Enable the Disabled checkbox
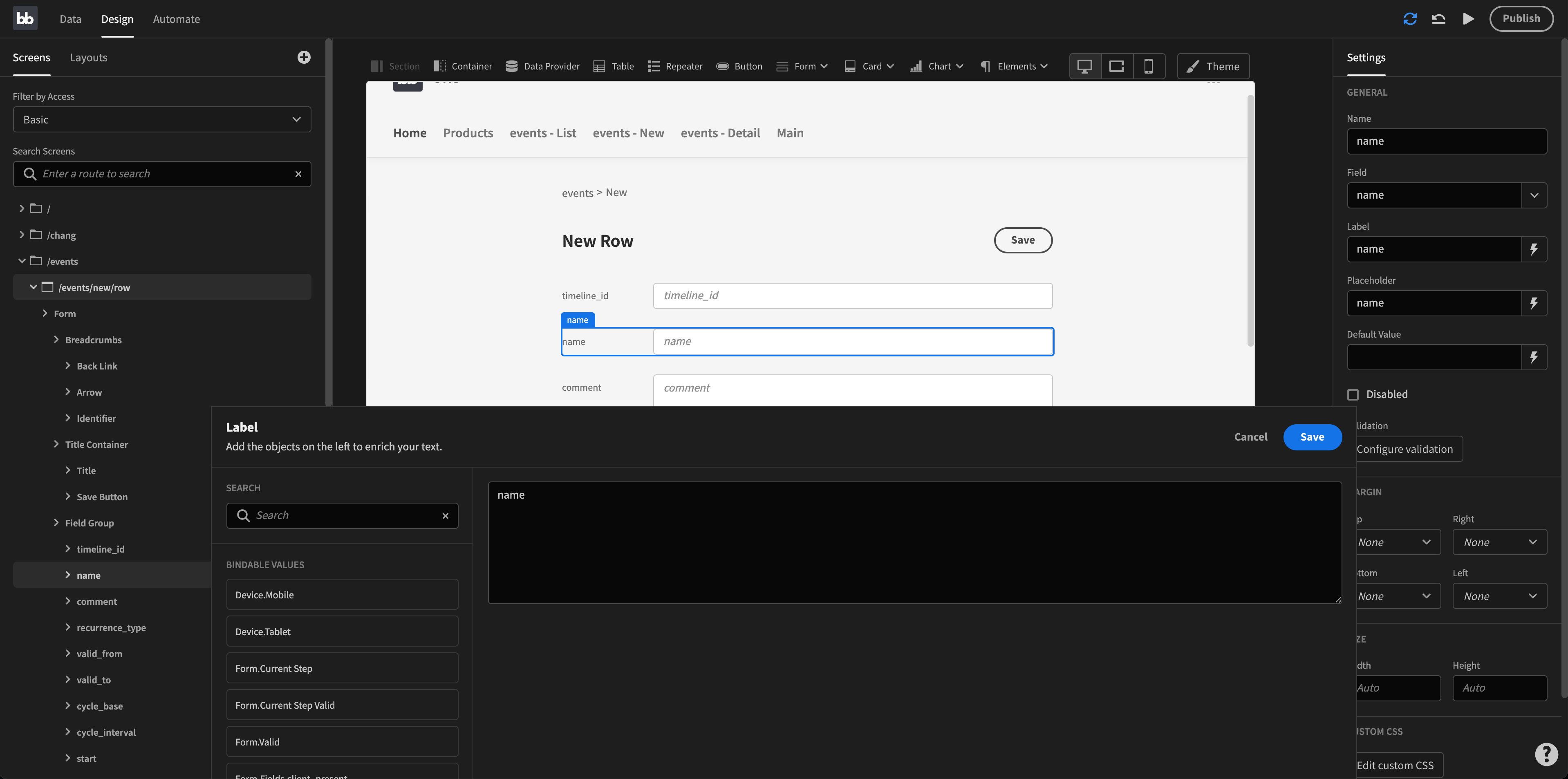Viewport: 1568px width, 779px height. point(1353,394)
